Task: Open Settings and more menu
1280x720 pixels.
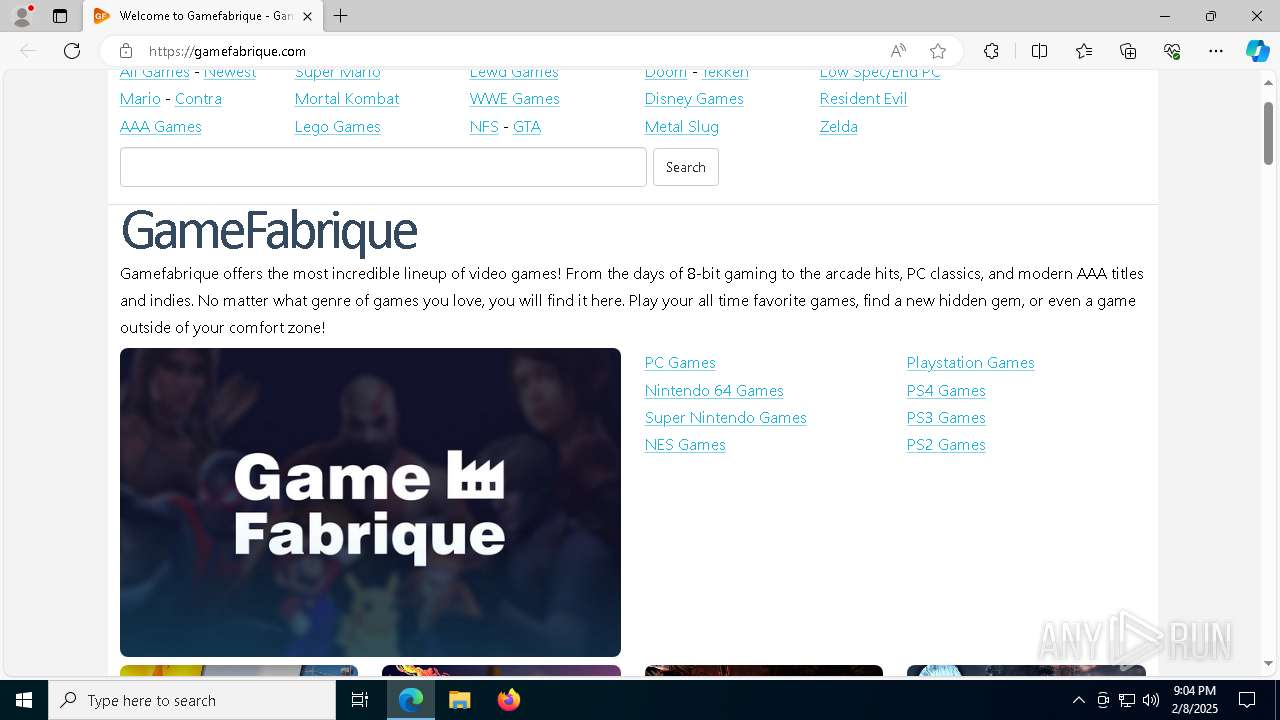Action: (1216, 51)
